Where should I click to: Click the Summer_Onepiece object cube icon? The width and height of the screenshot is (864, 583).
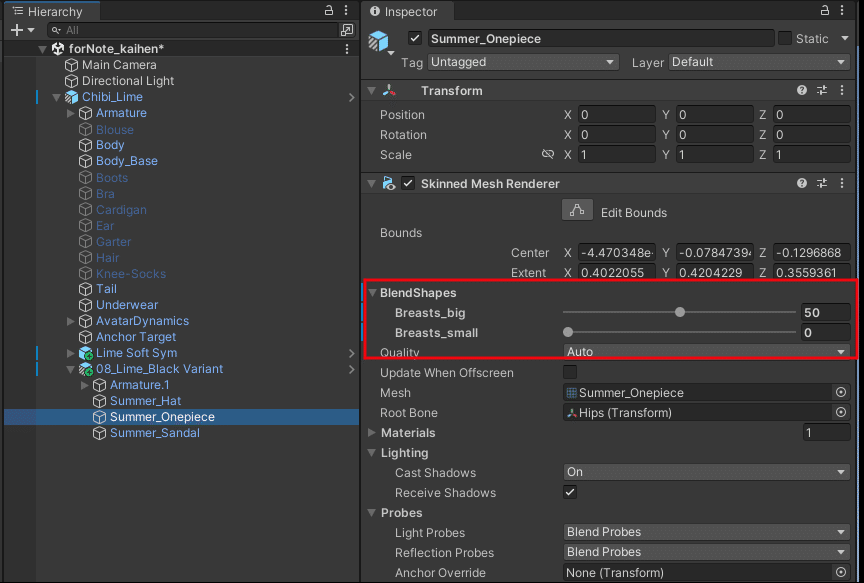pyautogui.click(x=379, y=41)
